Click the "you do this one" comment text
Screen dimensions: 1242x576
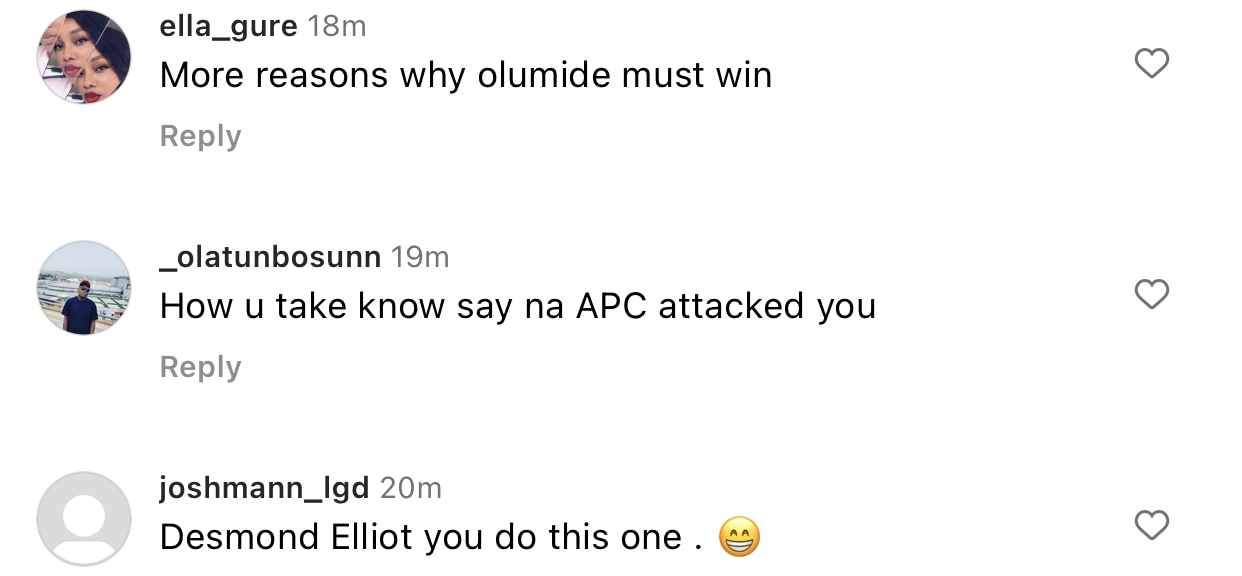click(x=553, y=538)
